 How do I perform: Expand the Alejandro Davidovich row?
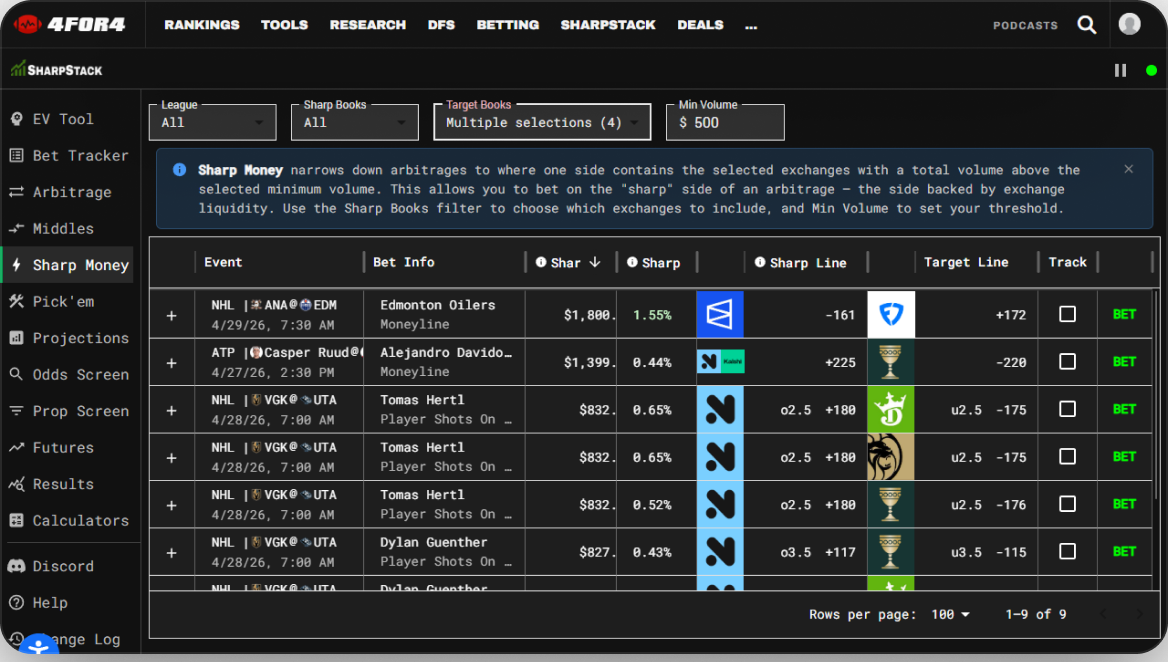point(171,363)
